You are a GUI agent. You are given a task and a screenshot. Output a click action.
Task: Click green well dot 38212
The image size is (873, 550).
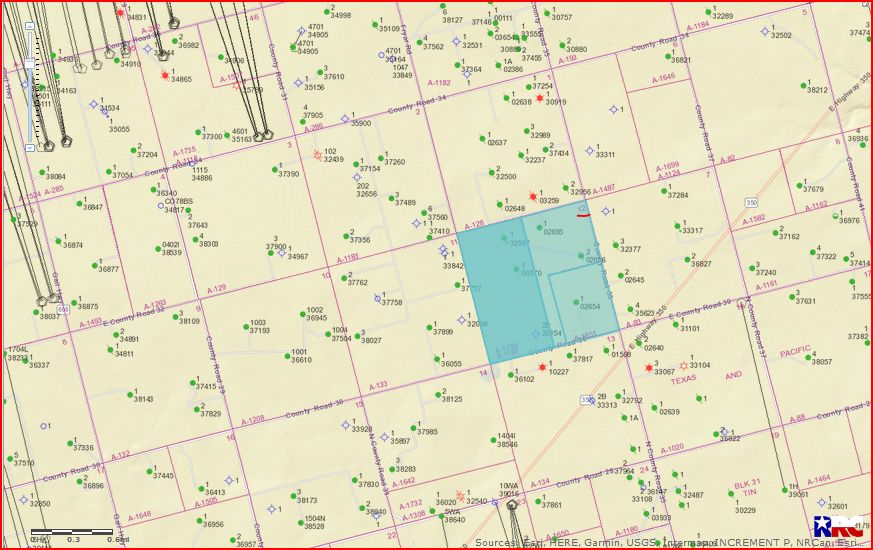[x=803, y=85]
